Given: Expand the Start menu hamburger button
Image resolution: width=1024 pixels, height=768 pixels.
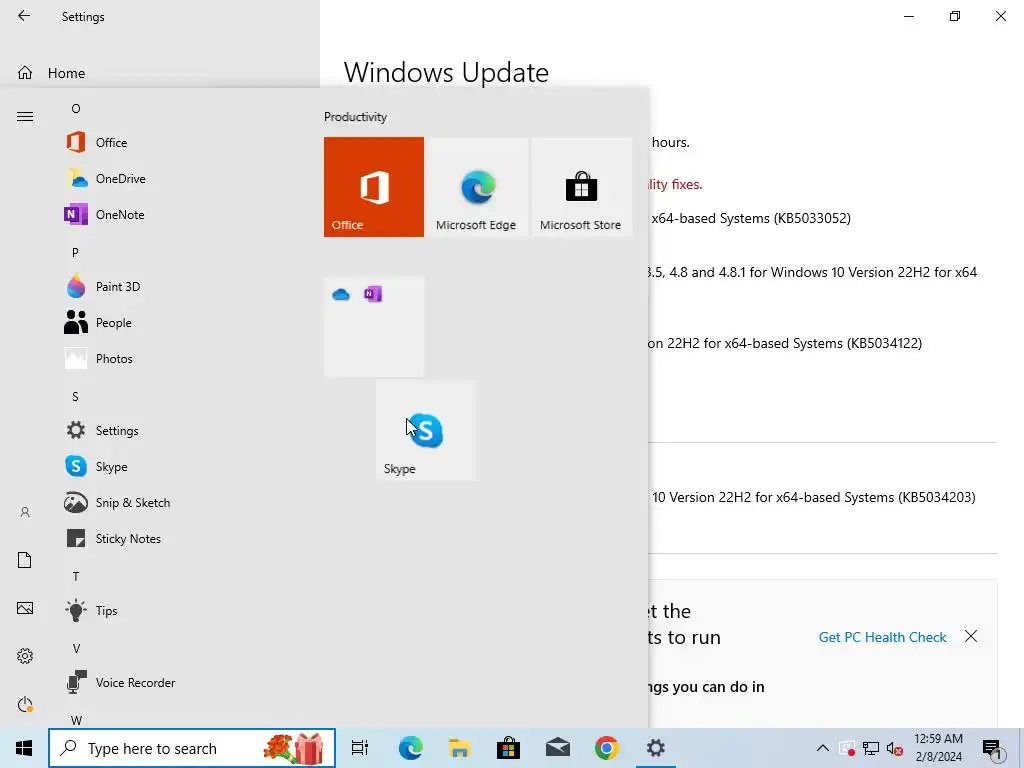Looking at the screenshot, I should coord(25,117).
